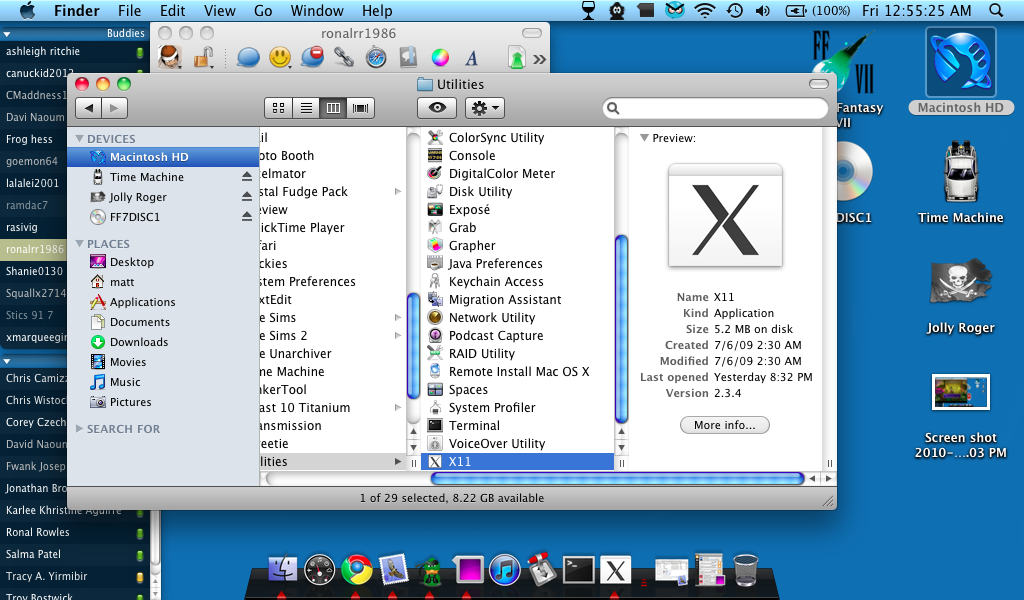
Task: Open the Go menu
Action: click(263, 10)
